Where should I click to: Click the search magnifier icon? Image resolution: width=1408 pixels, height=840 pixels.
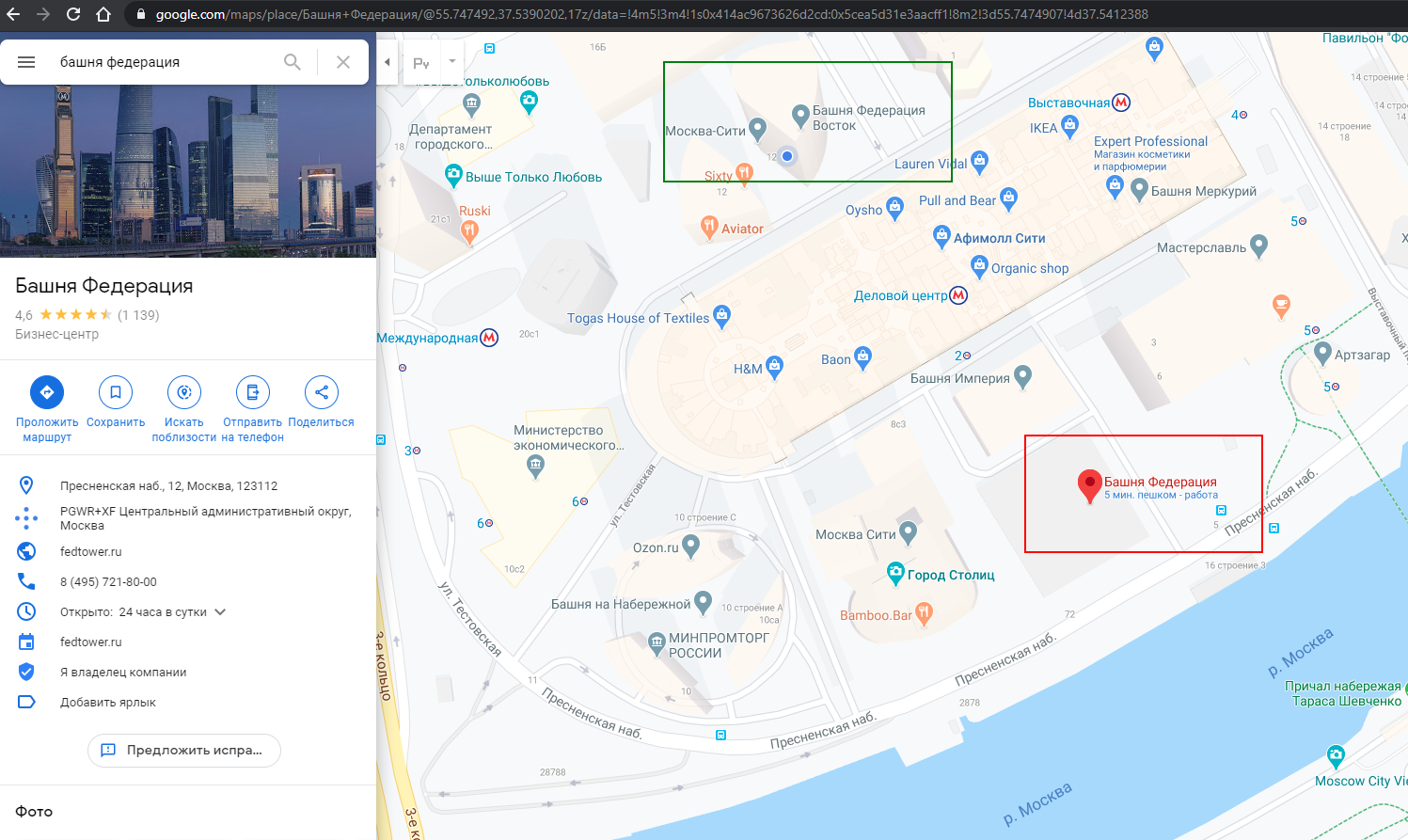click(293, 62)
